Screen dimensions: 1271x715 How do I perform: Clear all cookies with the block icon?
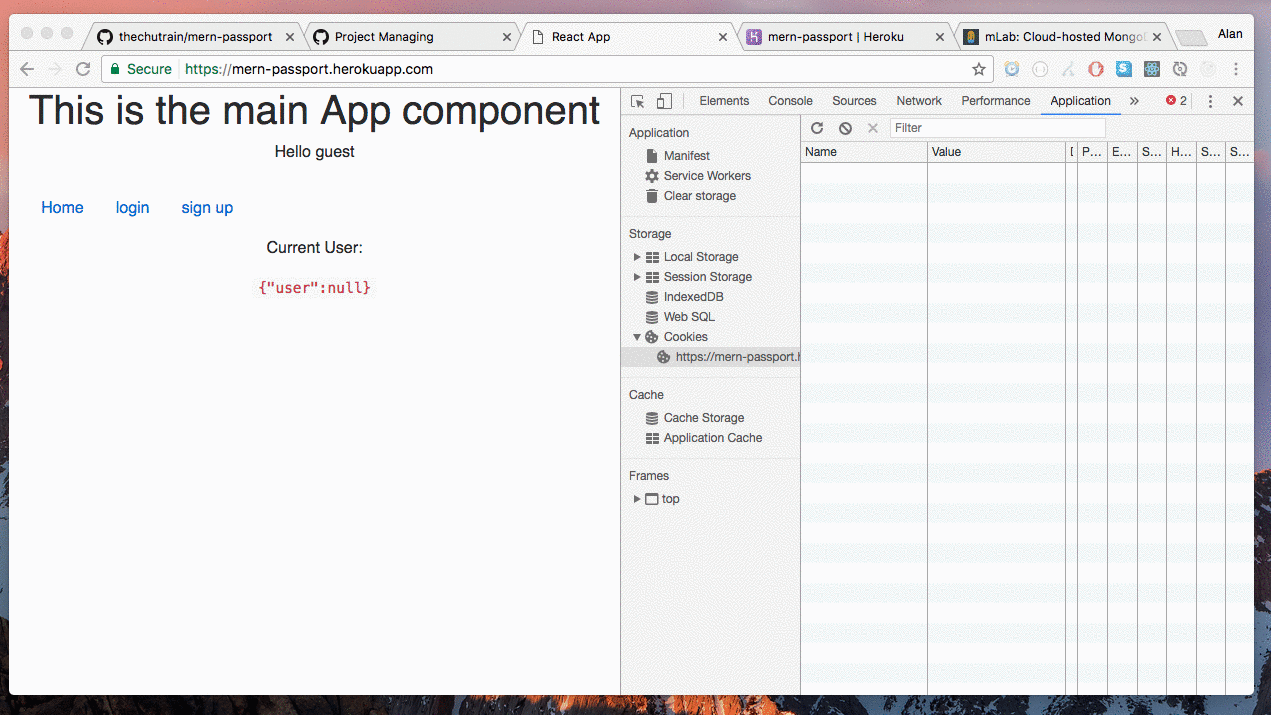[x=845, y=128]
